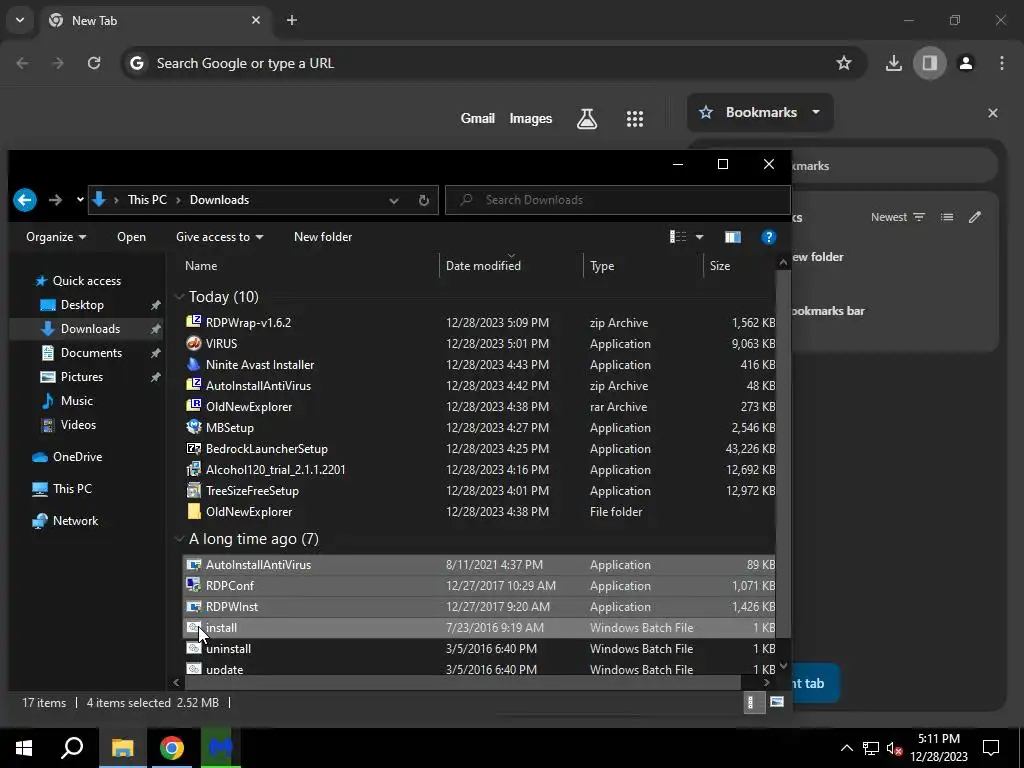
Task: Select the OldNewExplorer folder icon
Action: (193, 511)
